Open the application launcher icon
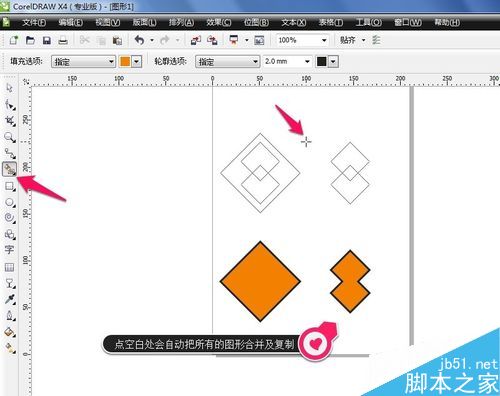 (x=234, y=40)
